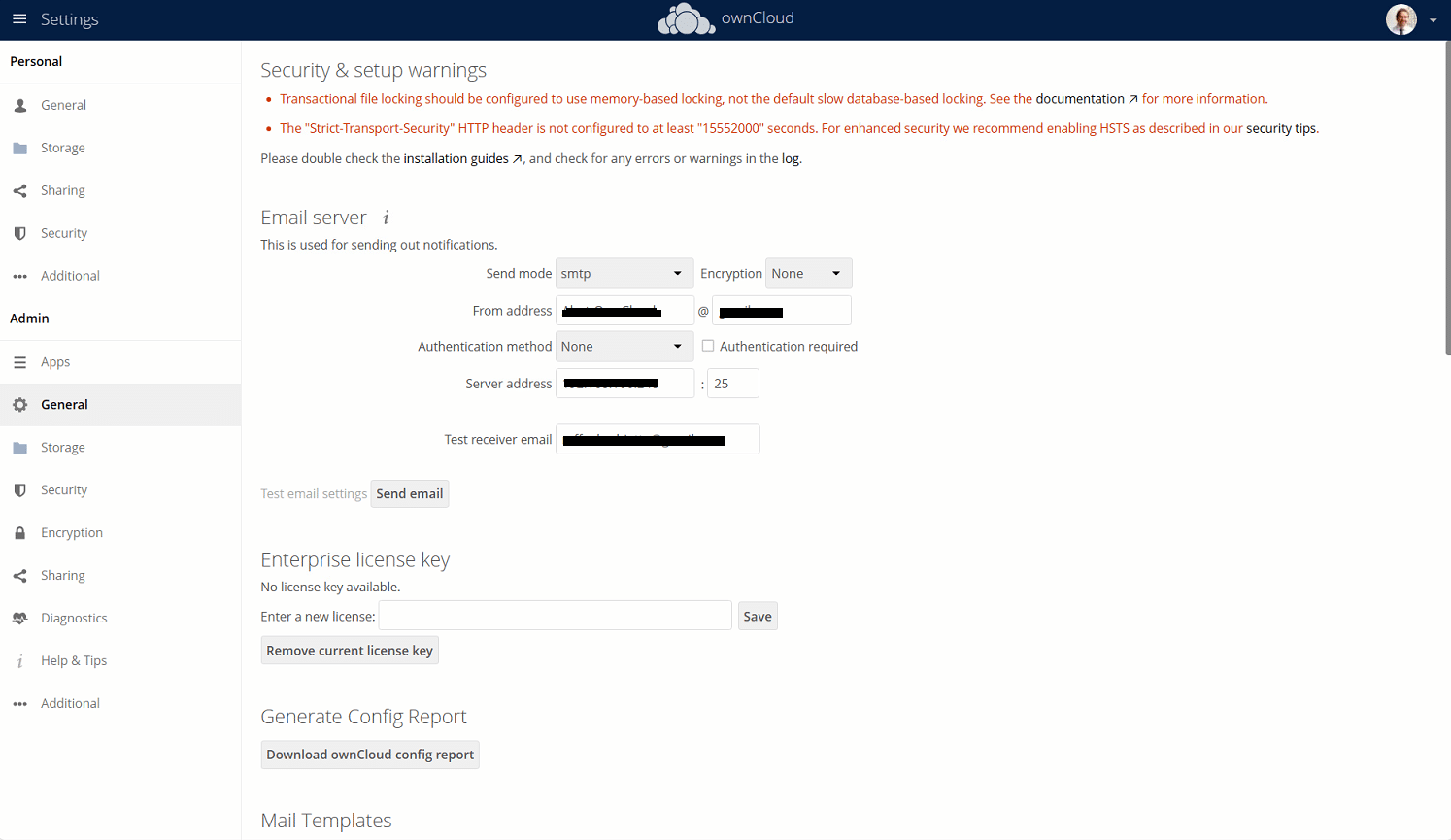Click Save next to license field
Screen dimensions: 1451x840
(758, 617)
